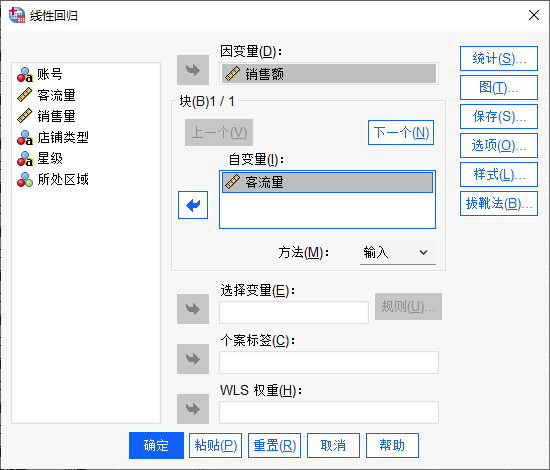Viewport: 550px width, 470px height.
Task: Click the nominal string icon beside 账号
Action: click(x=25, y=74)
